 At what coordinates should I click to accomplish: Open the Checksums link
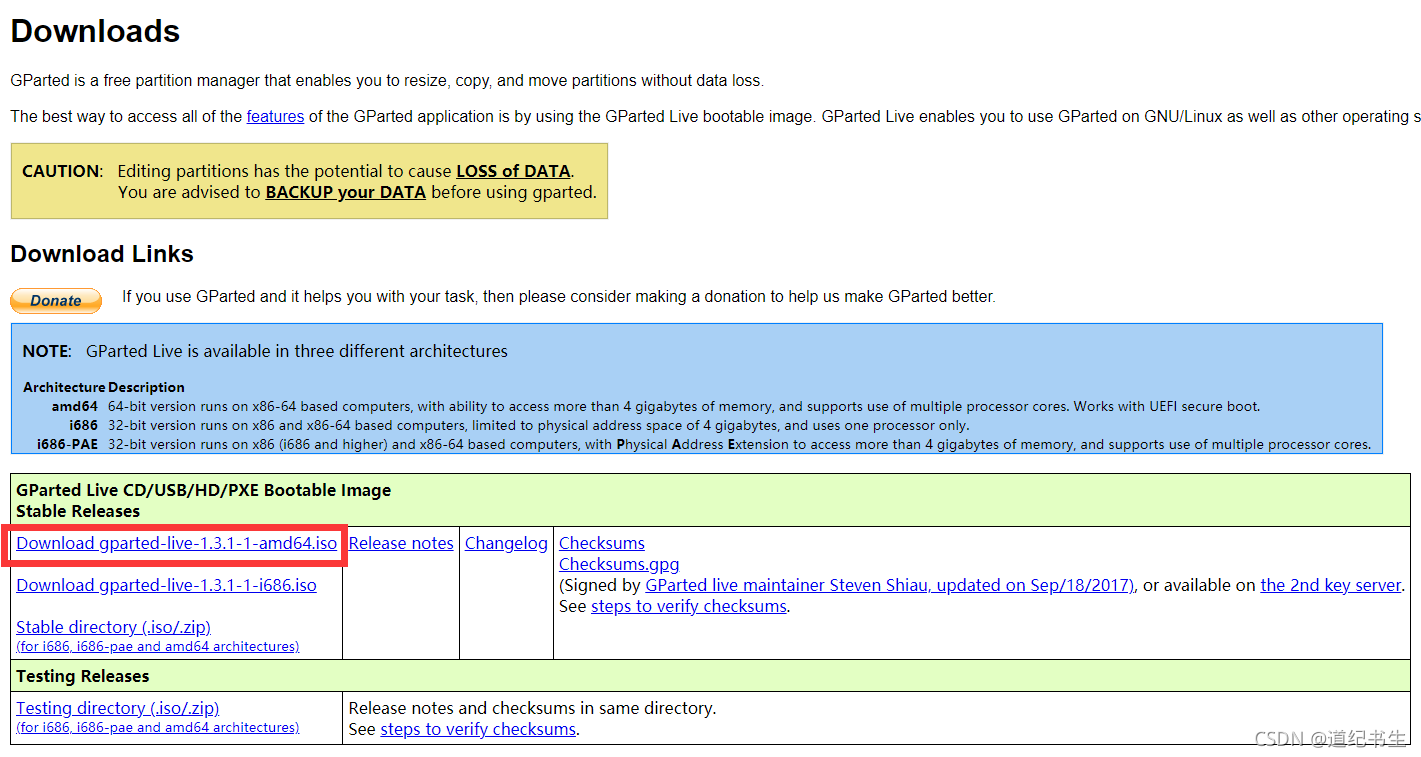602,543
